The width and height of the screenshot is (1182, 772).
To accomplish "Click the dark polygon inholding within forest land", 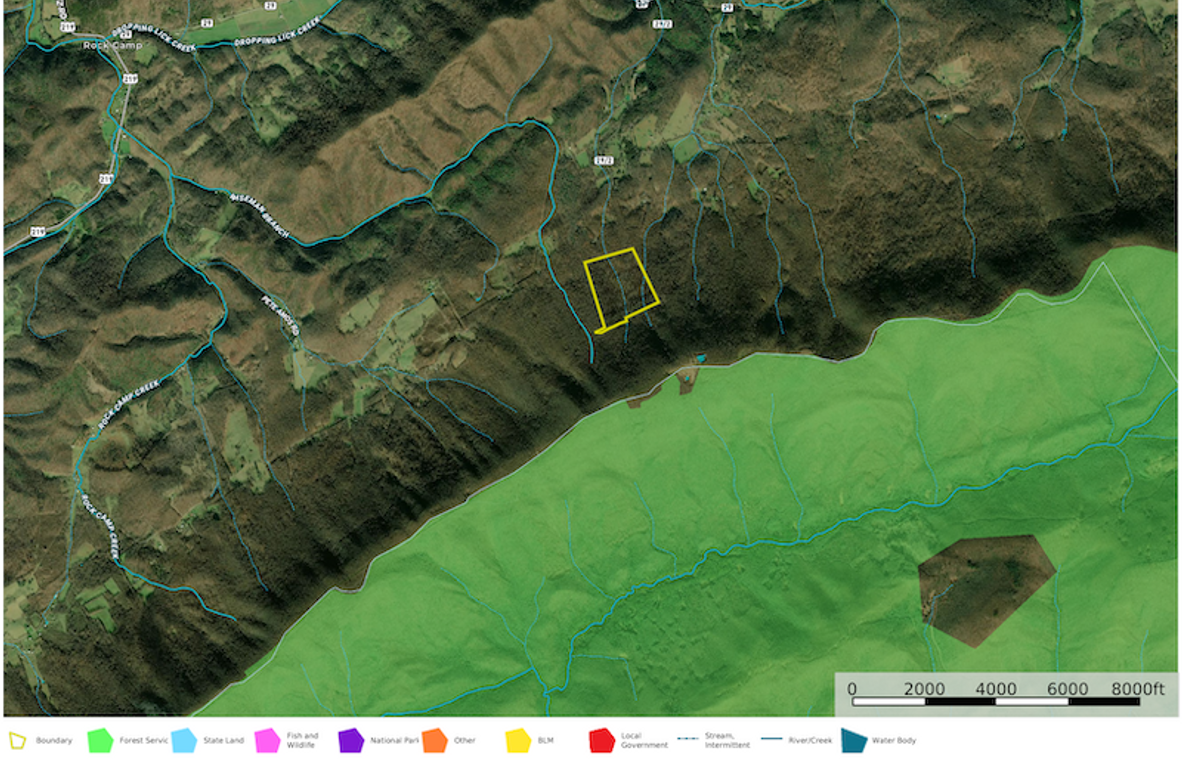I will [983, 587].
